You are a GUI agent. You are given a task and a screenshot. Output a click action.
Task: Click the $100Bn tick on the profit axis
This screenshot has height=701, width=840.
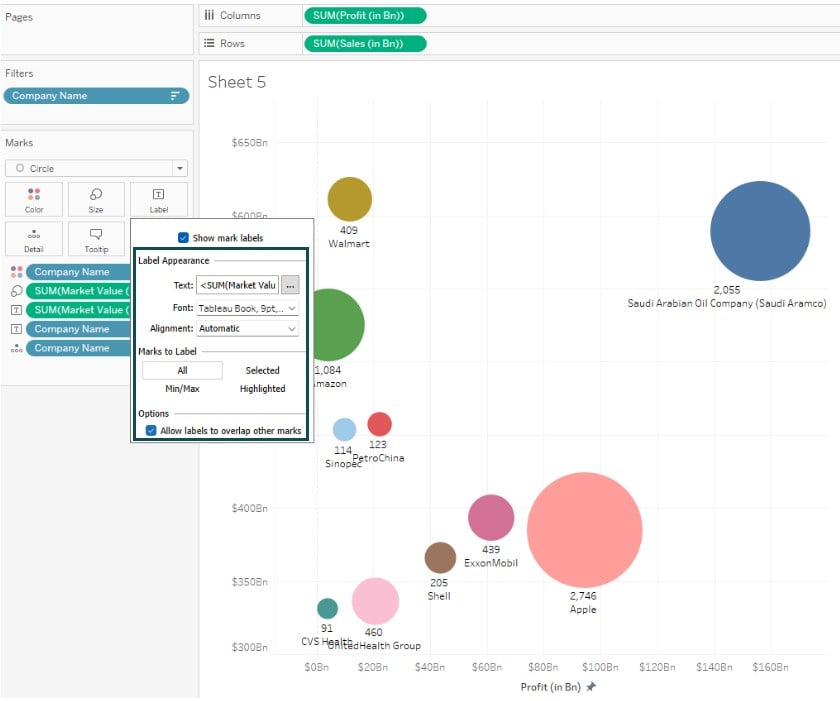coord(600,667)
